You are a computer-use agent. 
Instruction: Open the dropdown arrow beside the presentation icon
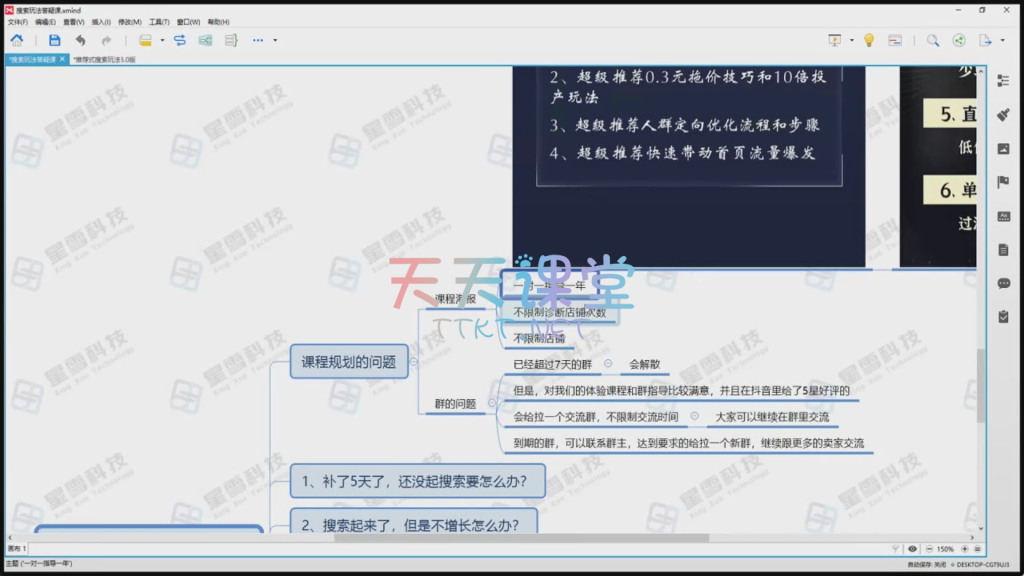pyautogui.click(x=852, y=40)
